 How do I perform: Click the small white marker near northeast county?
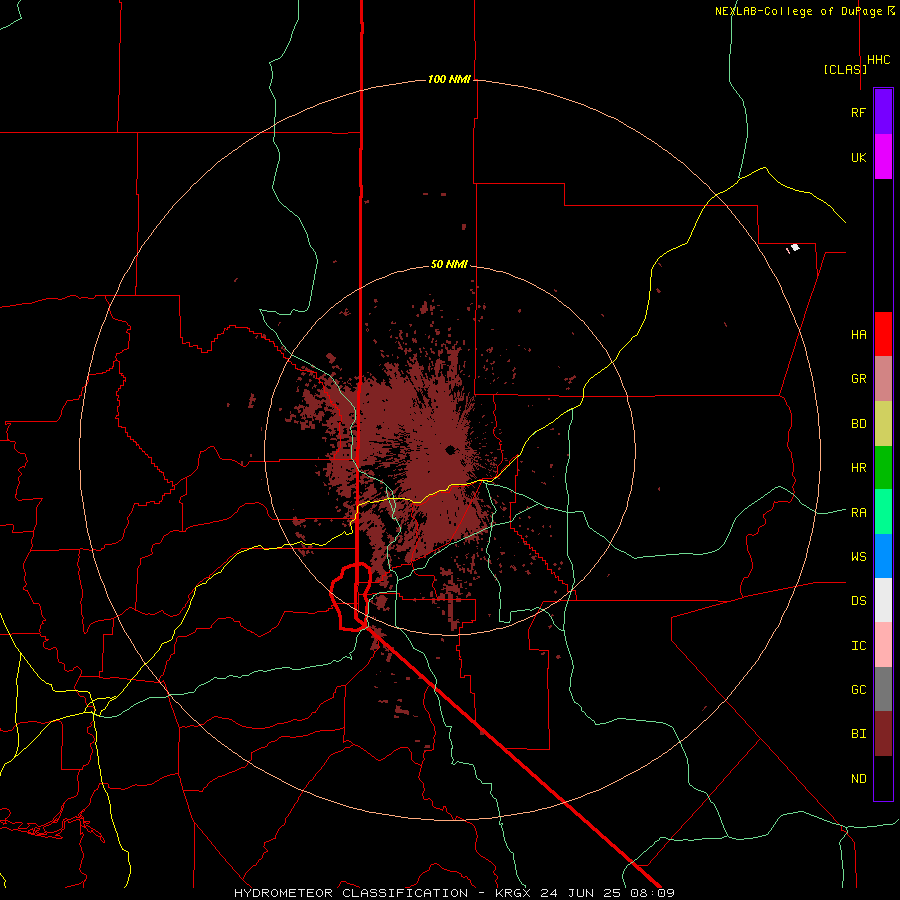[x=793, y=249]
